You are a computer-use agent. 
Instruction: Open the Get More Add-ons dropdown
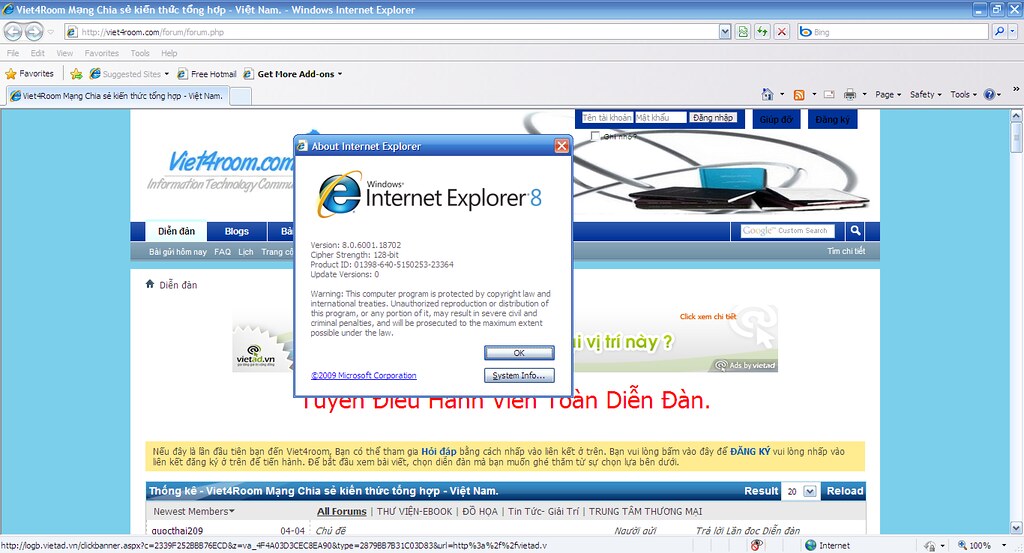pyautogui.click(x=293, y=74)
